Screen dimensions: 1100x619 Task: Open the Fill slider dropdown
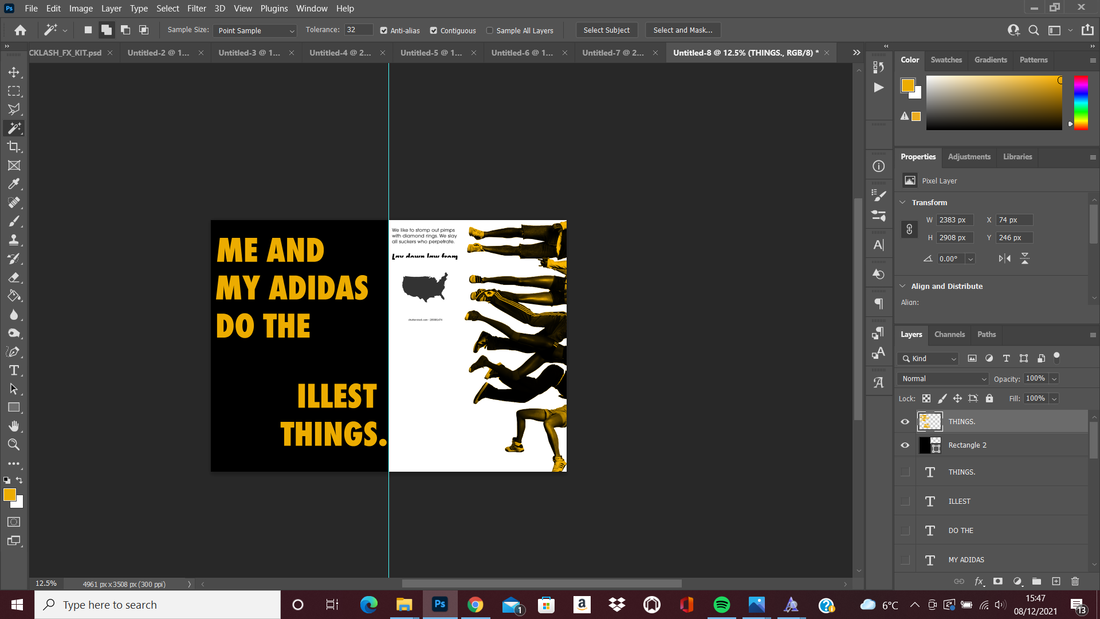click(1054, 399)
